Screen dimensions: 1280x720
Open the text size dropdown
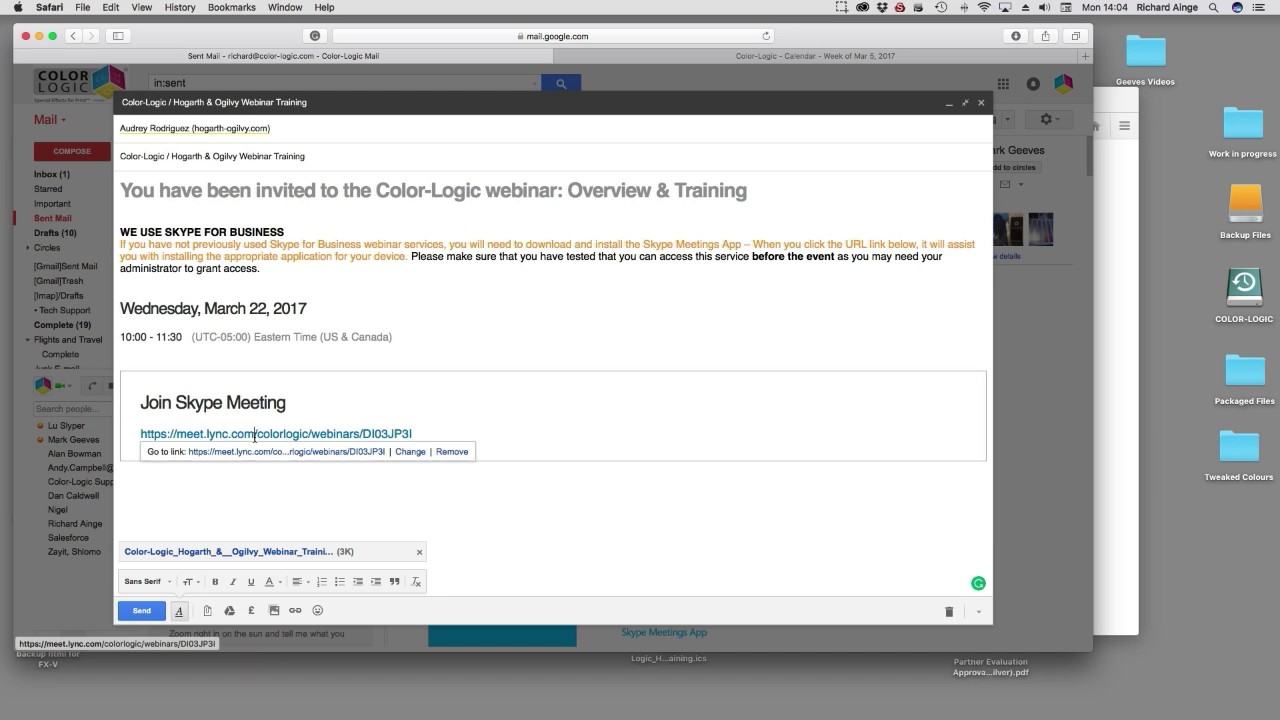[191, 582]
